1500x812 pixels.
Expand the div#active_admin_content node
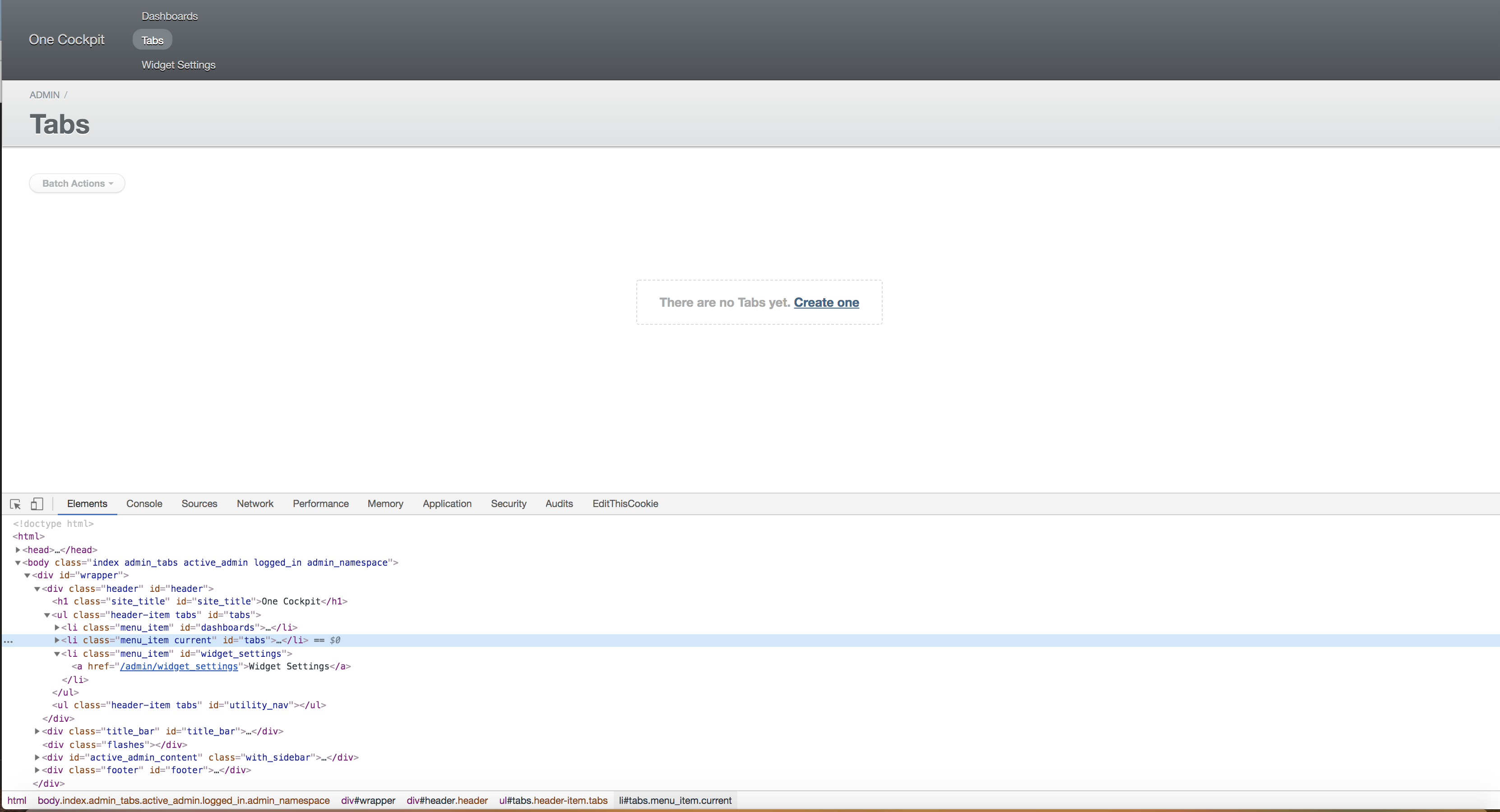click(37, 757)
